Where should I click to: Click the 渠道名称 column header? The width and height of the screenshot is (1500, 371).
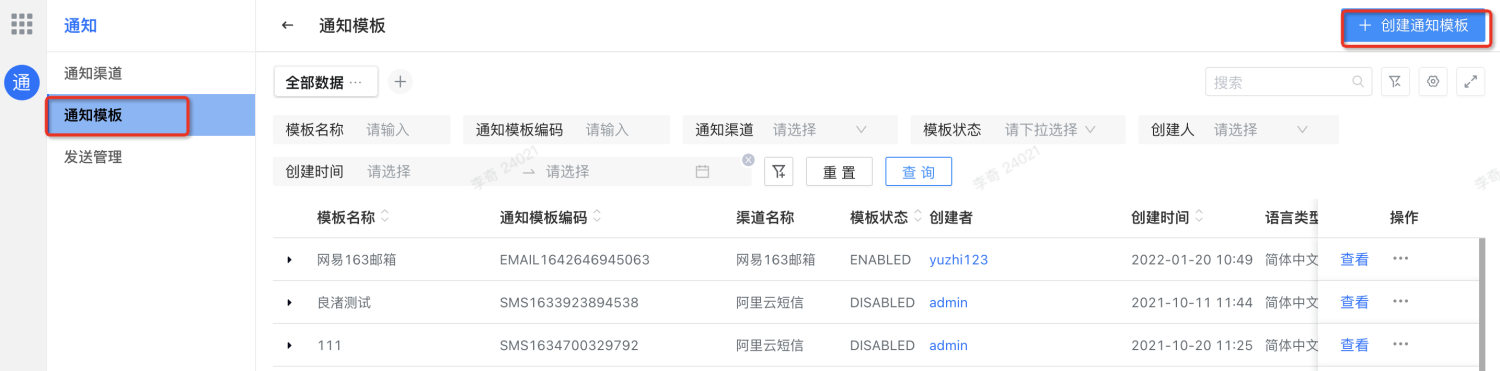[x=765, y=217]
